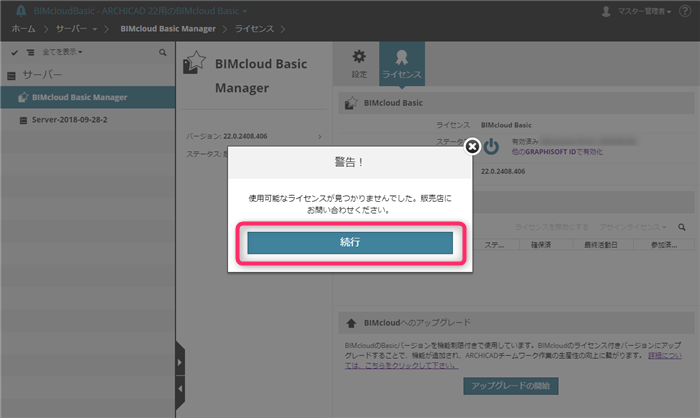Viewport: 700px width, 418px height.
Task: Switch to the ライセンス tab
Action: pyautogui.click(x=402, y=64)
